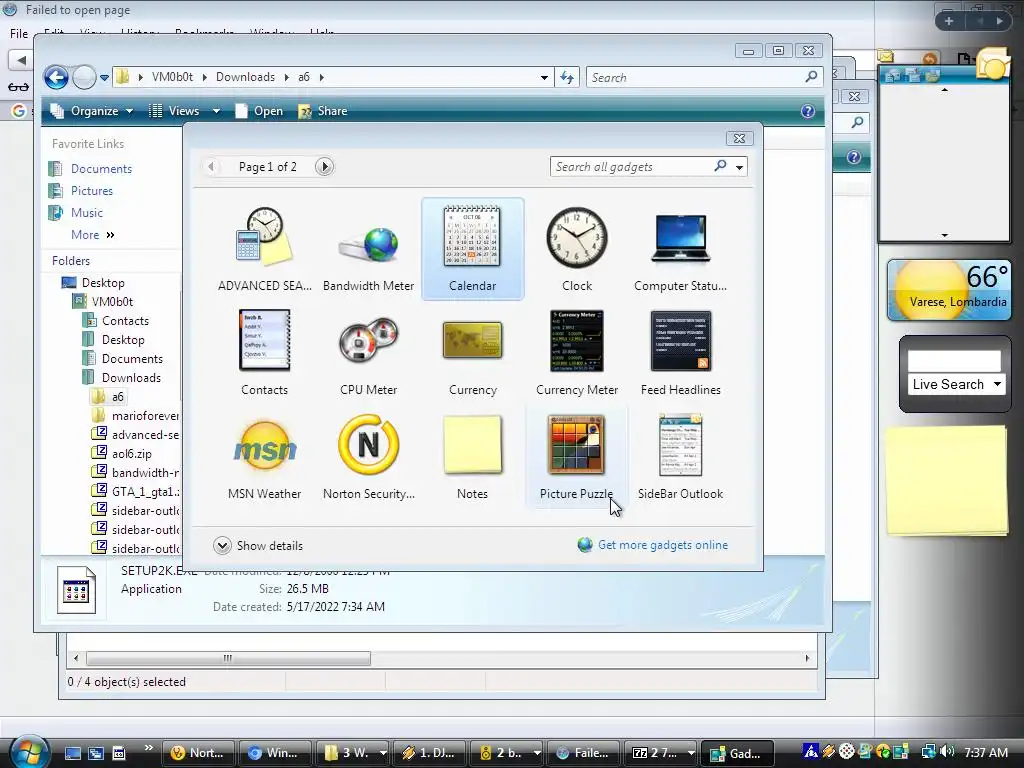Open the Windows Start orb
Viewport: 1024px width, 768px height.
tap(27, 752)
